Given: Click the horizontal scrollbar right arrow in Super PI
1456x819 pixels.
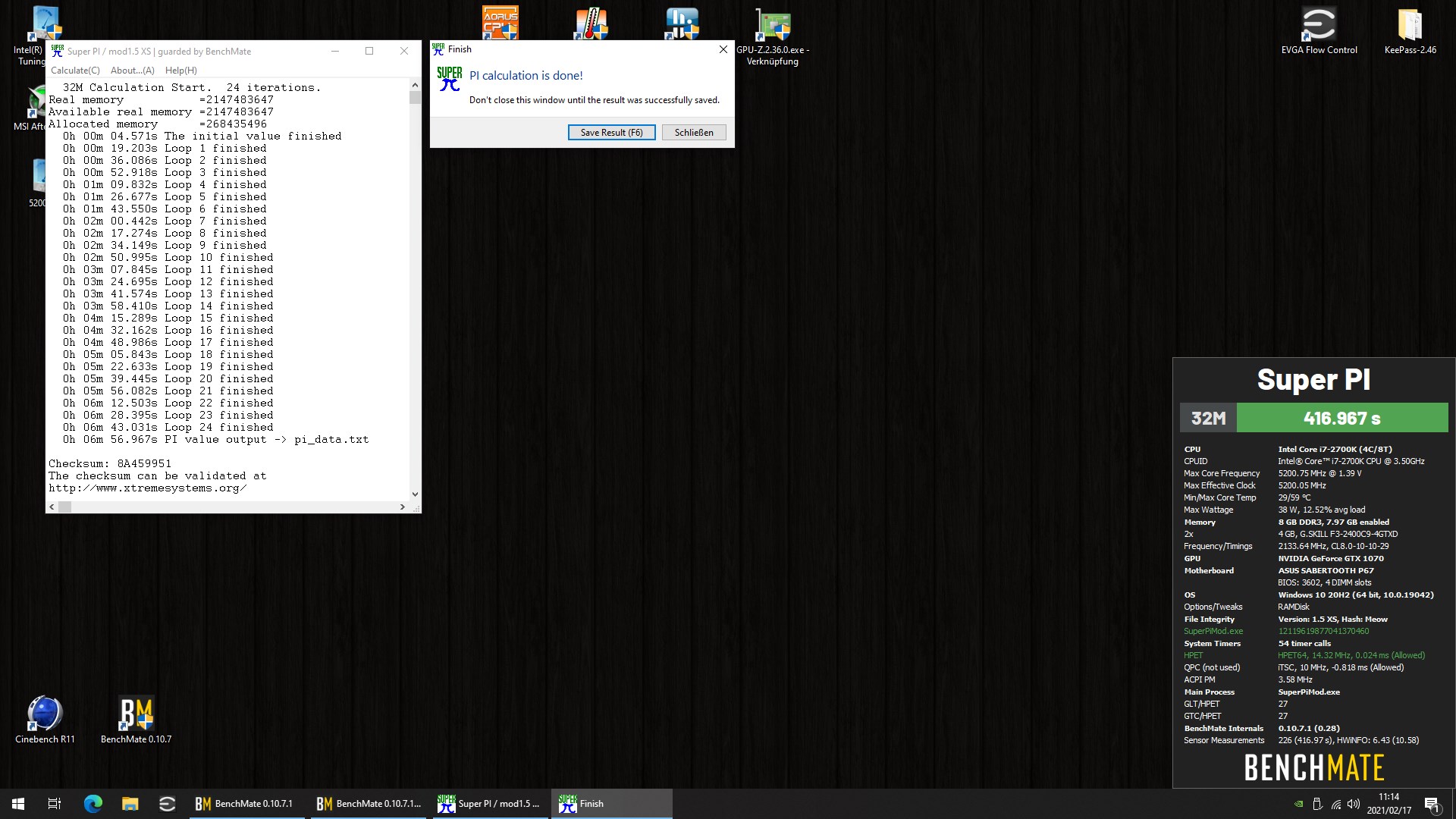Looking at the screenshot, I should (x=402, y=507).
